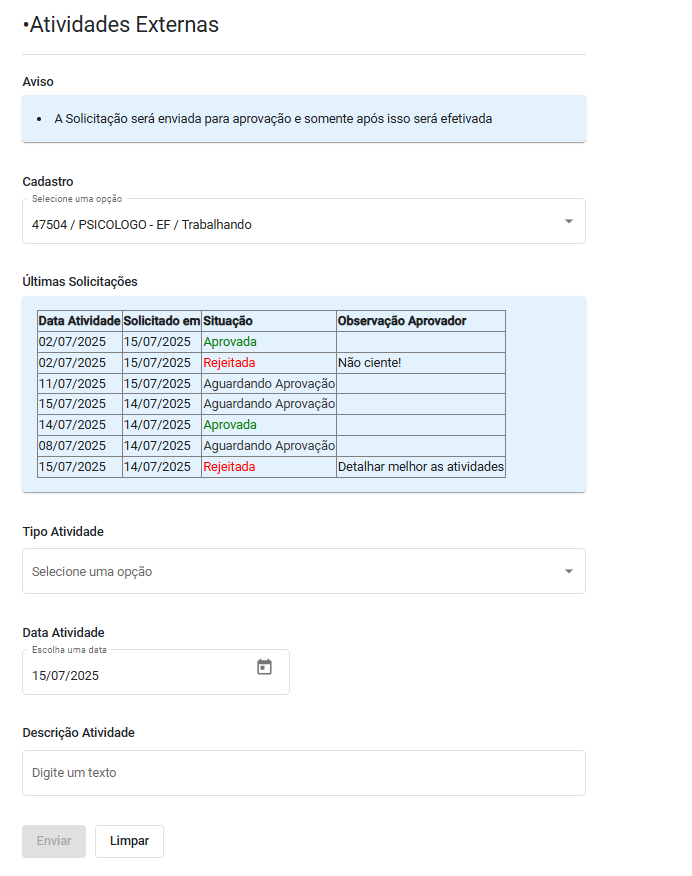This screenshot has width=692, height=876.
Task: Click the Enviar button
Action: click(x=54, y=841)
